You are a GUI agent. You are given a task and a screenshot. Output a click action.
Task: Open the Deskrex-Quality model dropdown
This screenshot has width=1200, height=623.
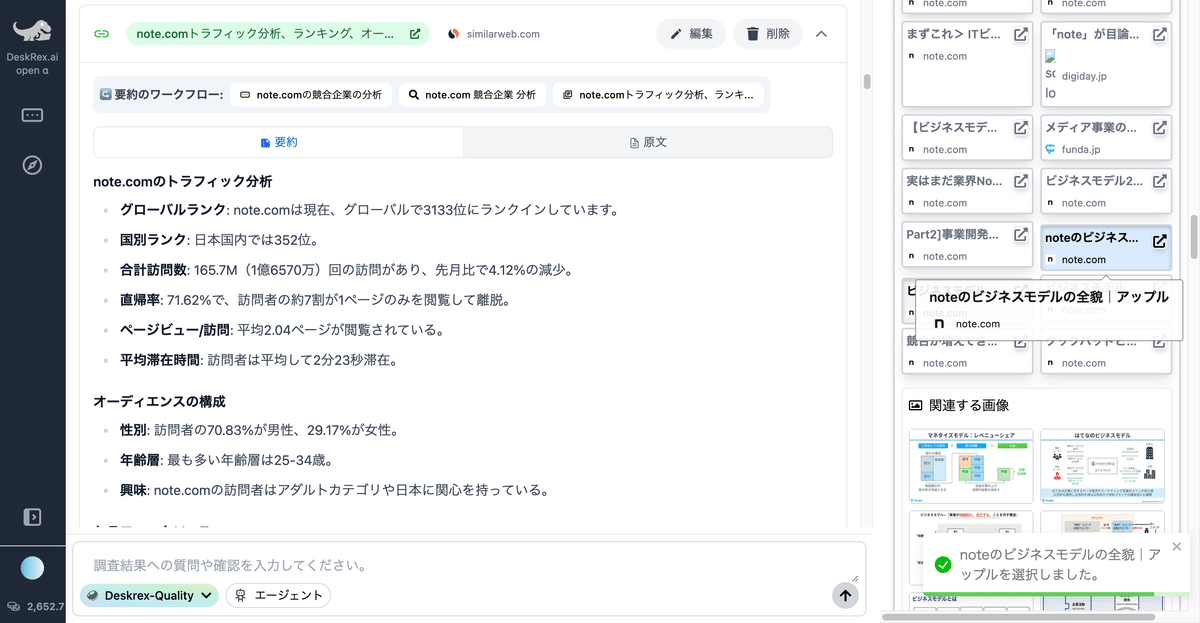tap(149, 595)
